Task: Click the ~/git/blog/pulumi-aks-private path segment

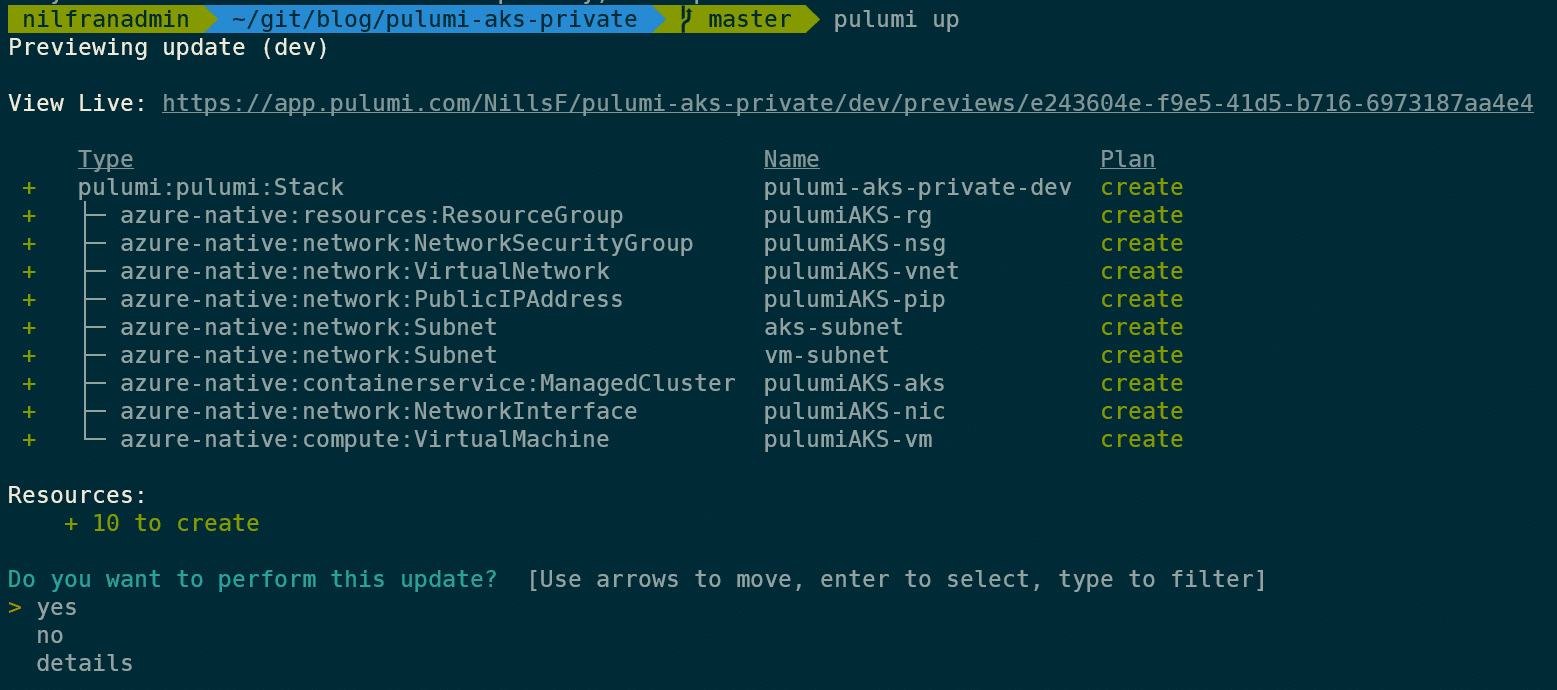Action: [x=434, y=19]
